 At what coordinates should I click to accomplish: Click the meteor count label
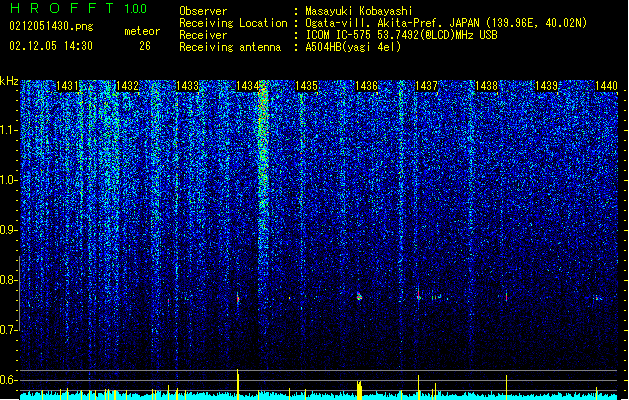tap(142, 31)
